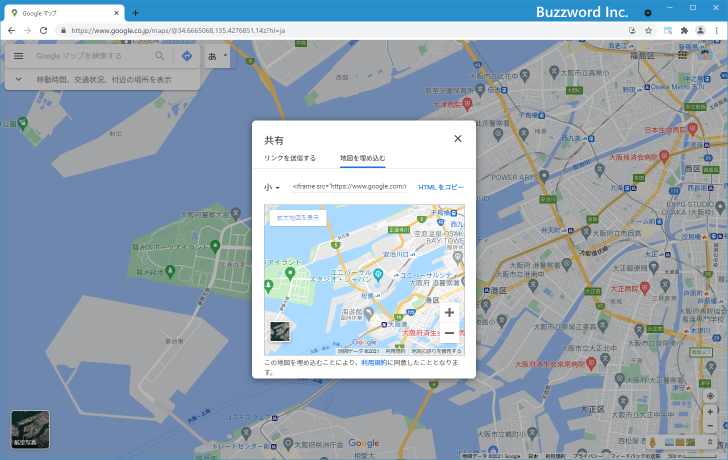Install Google Maps app from address bar icon

[632, 31]
